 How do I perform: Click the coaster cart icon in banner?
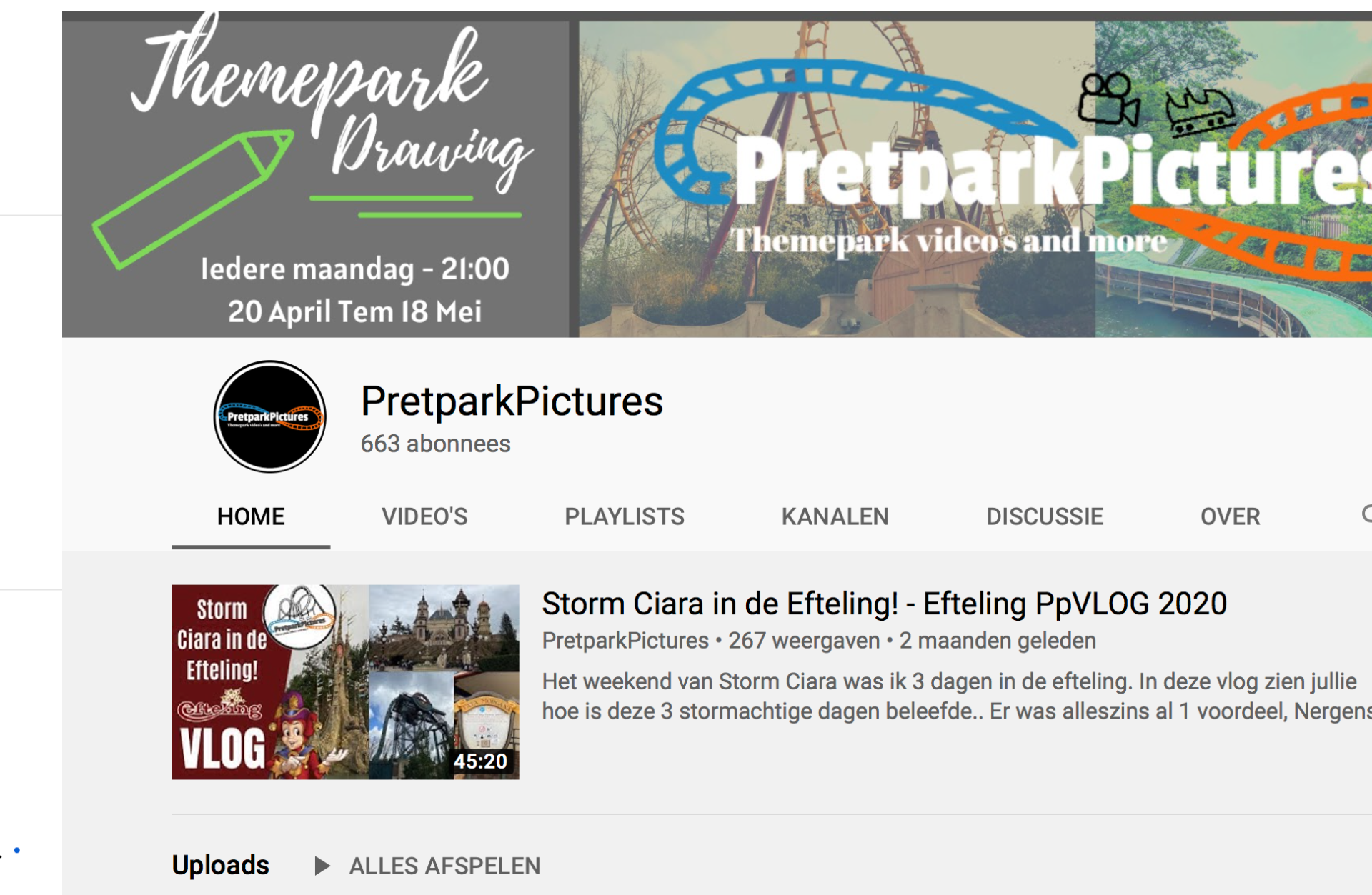coord(1199,111)
